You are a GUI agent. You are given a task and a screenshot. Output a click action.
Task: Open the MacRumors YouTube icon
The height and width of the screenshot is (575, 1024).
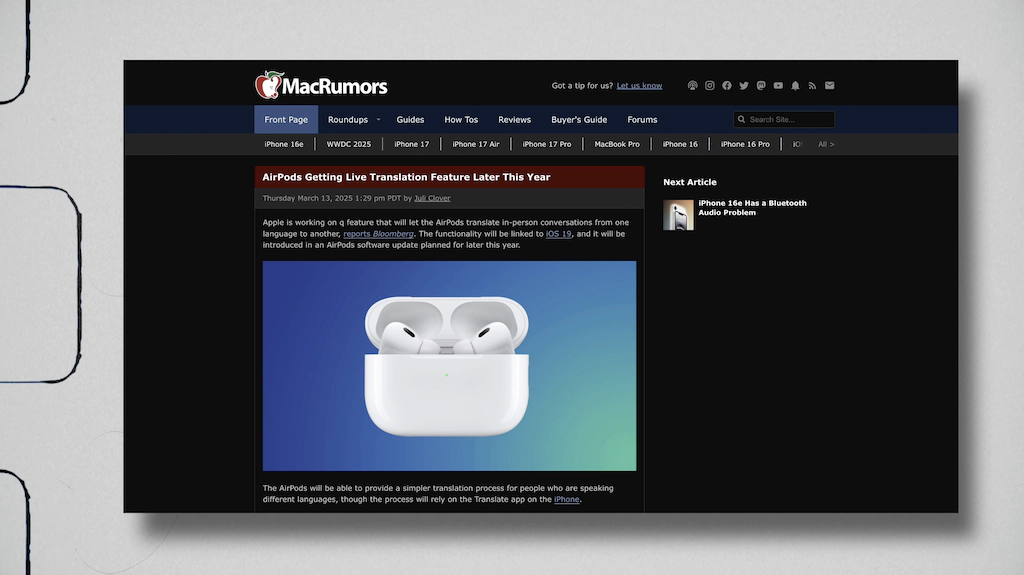pyautogui.click(x=778, y=86)
